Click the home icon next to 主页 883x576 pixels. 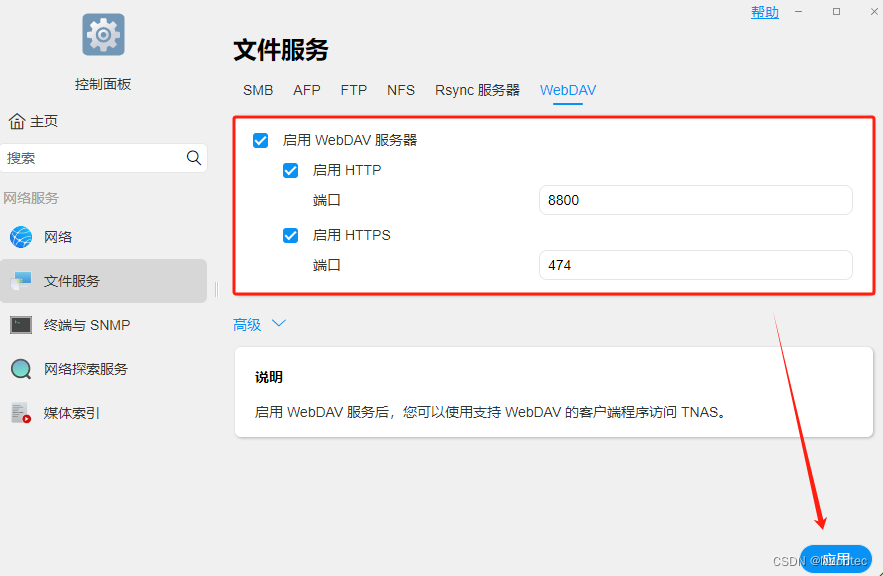tap(17, 121)
